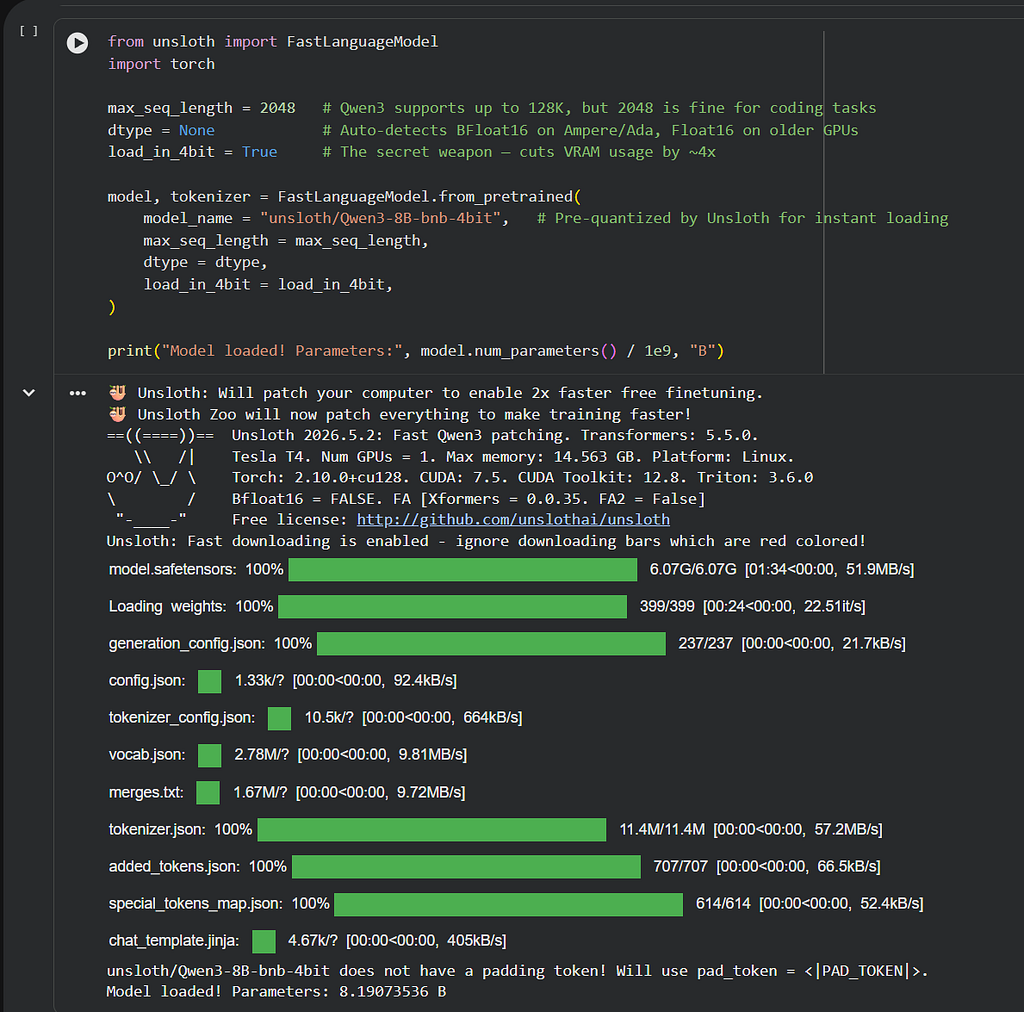The width and height of the screenshot is (1024, 1012).
Task: Click the vocab.json green progress block
Action: 210,755
